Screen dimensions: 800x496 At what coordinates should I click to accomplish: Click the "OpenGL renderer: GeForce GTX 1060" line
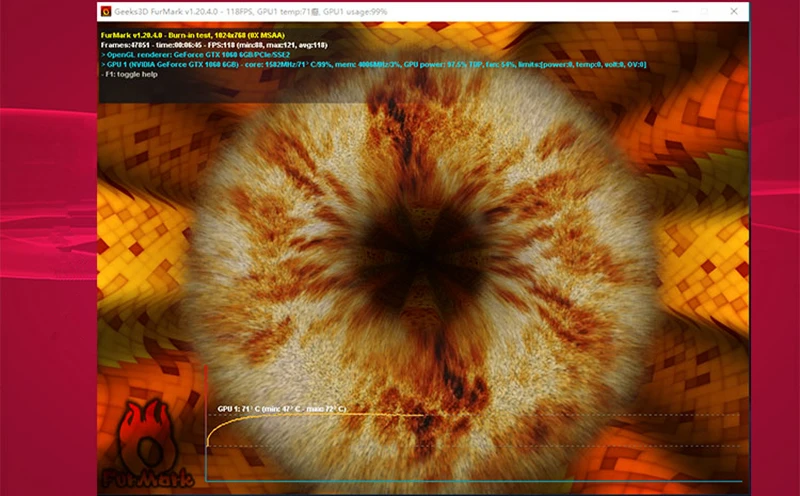195,55
